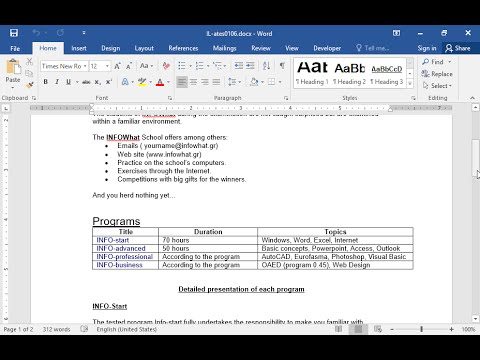Click the Sign in link
The width and height of the screenshot is (480, 360).
pyautogui.click(x=427, y=48)
